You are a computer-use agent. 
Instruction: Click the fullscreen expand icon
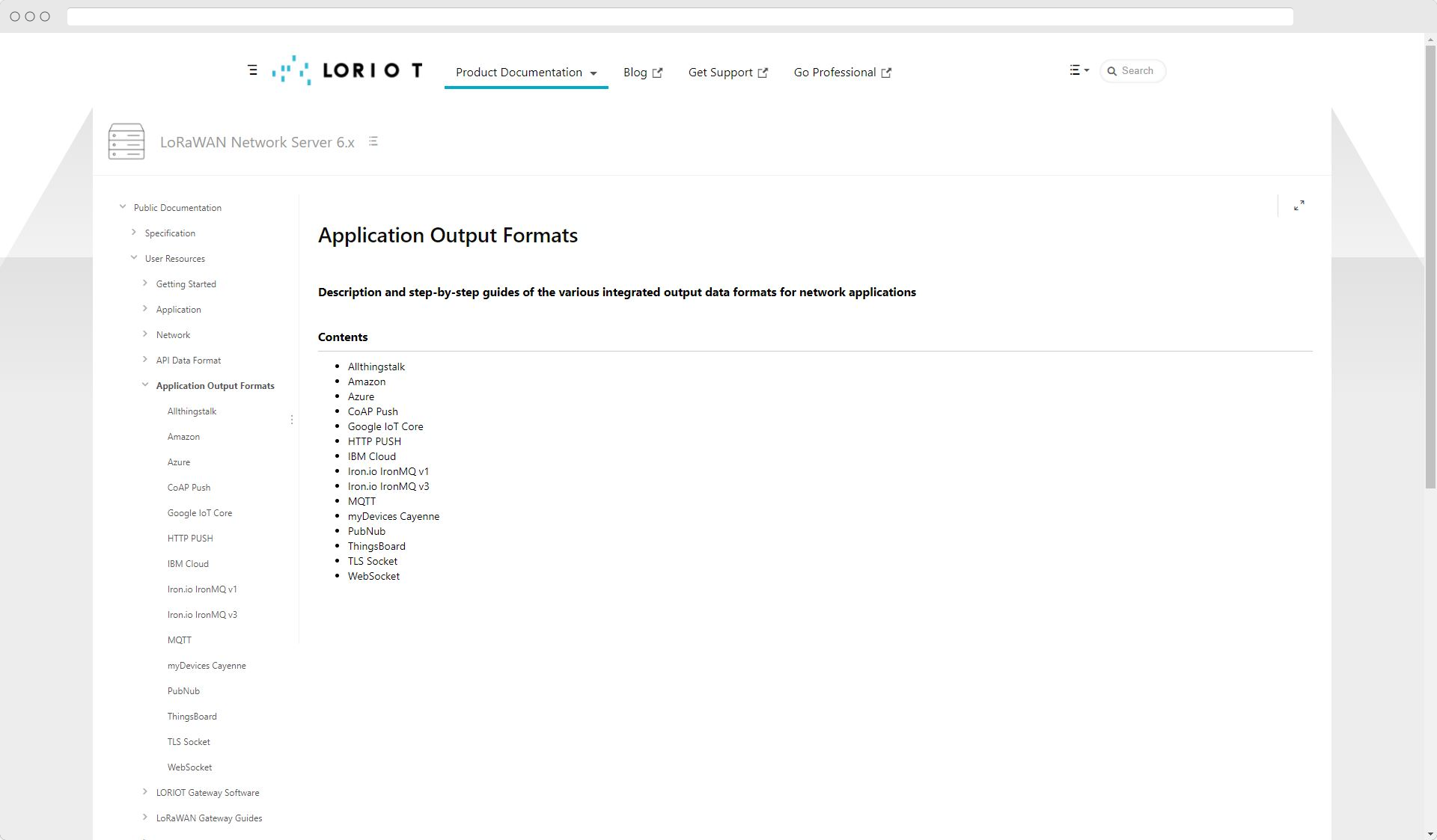[x=1299, y=206]
